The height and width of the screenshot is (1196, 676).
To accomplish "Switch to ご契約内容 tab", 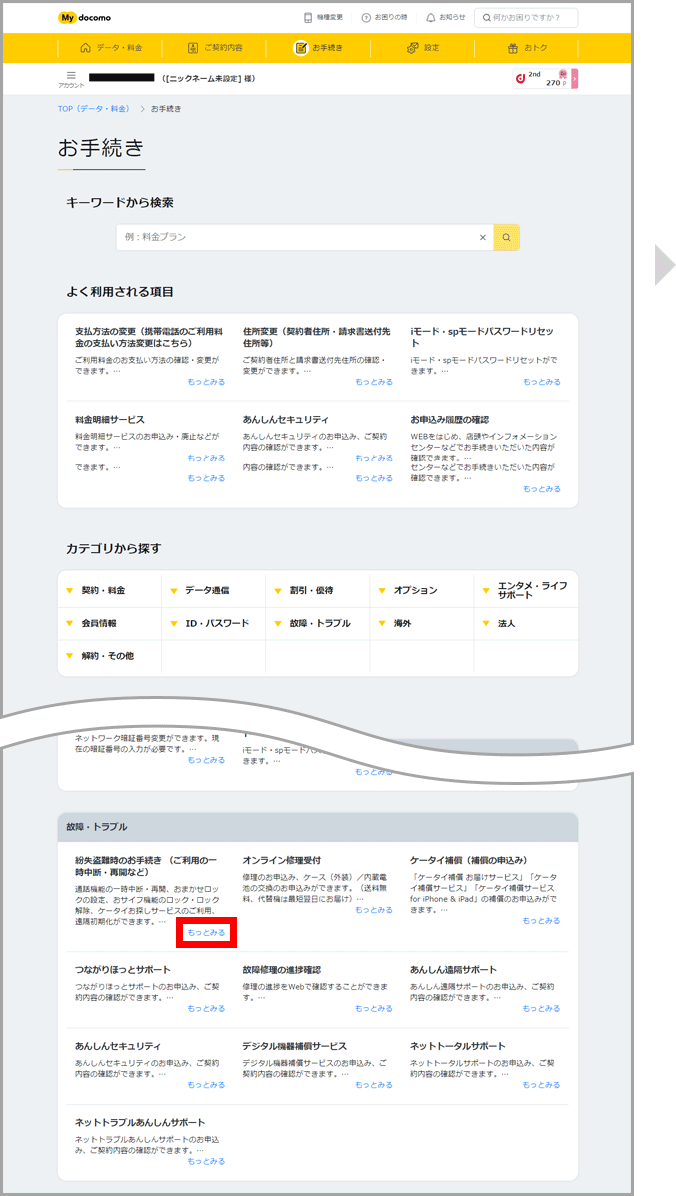I will pyautogui.click(x=215, y=47).
